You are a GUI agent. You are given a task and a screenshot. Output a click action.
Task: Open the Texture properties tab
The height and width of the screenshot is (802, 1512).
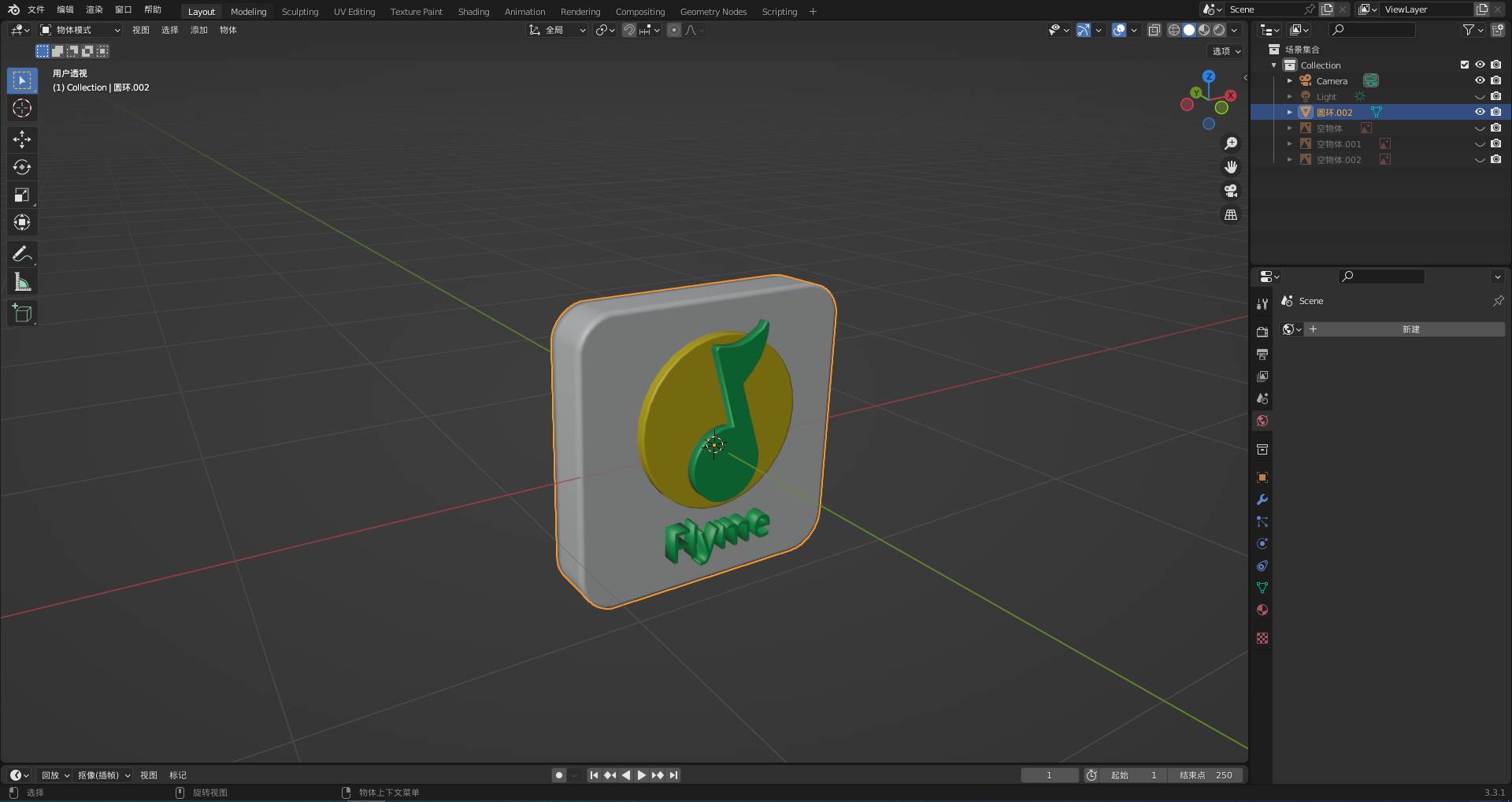[x=1262, y=638]
